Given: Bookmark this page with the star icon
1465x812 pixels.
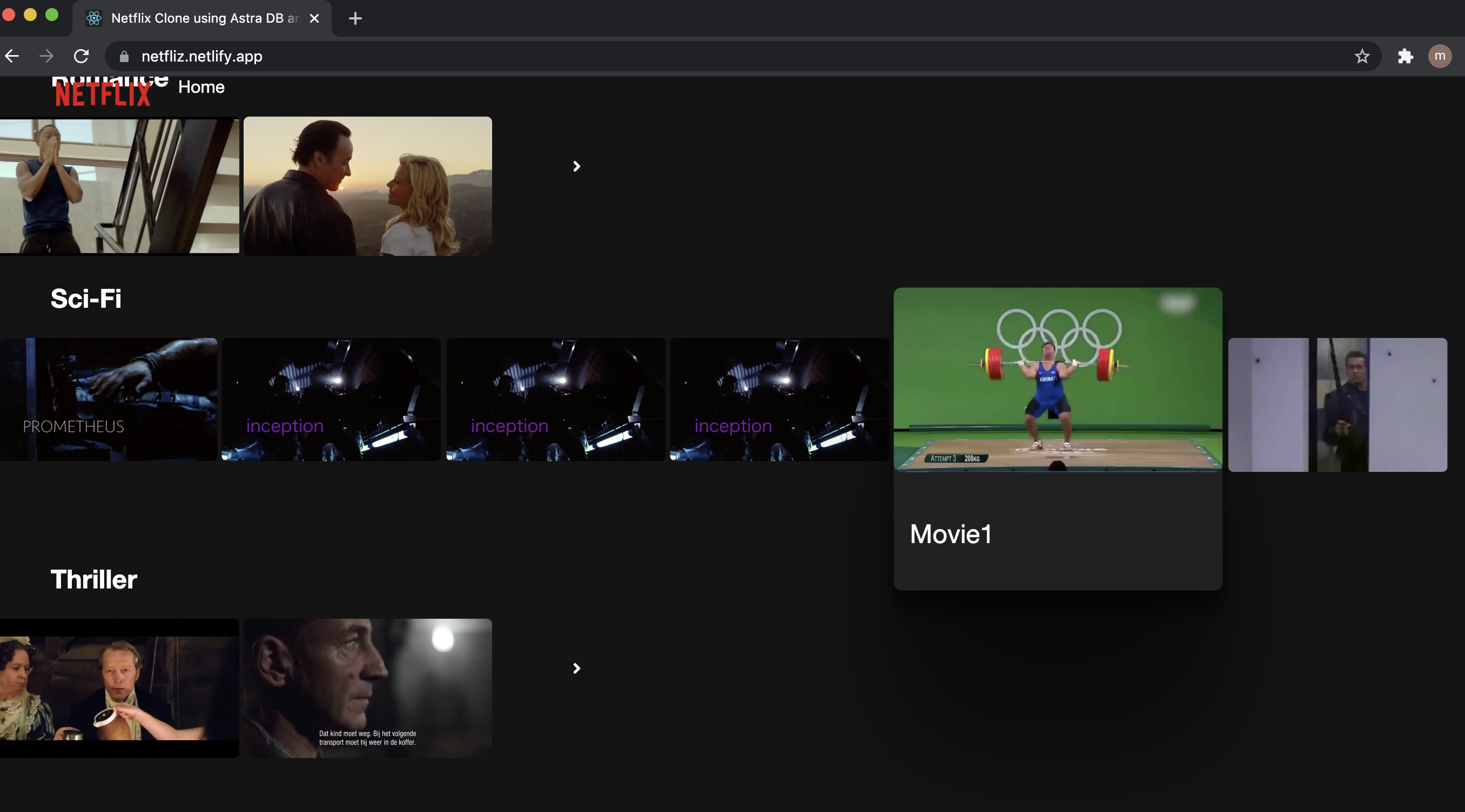Looking at the screenshot, I should [1362, 56].
